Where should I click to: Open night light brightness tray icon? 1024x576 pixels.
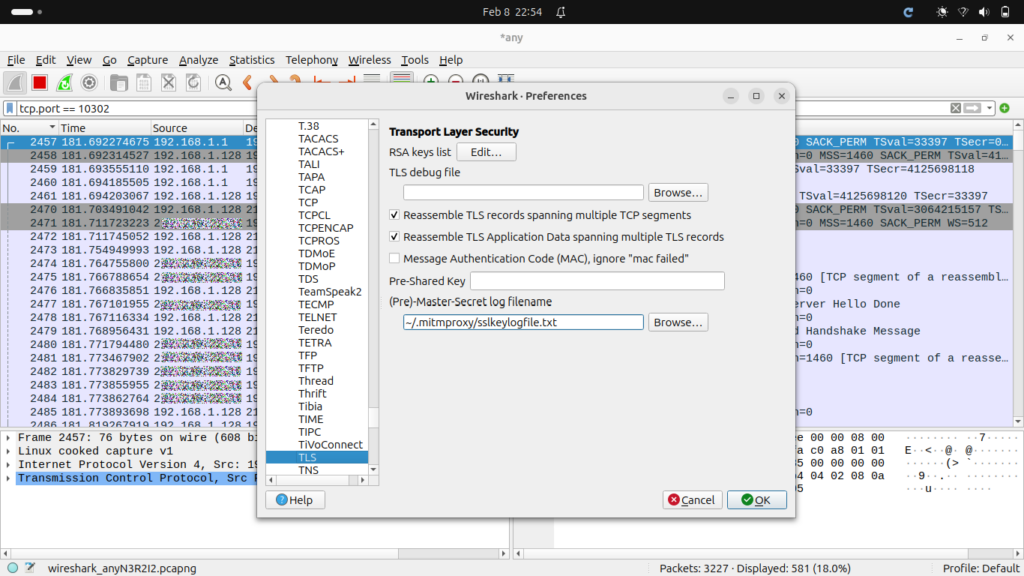point(942,12)
